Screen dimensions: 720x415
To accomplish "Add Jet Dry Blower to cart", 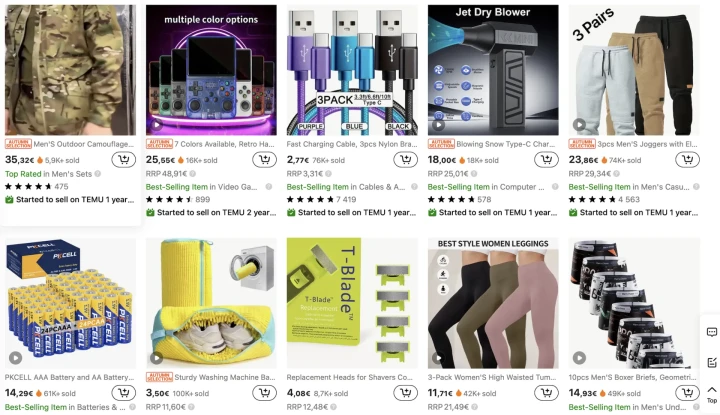I will 546,160.
